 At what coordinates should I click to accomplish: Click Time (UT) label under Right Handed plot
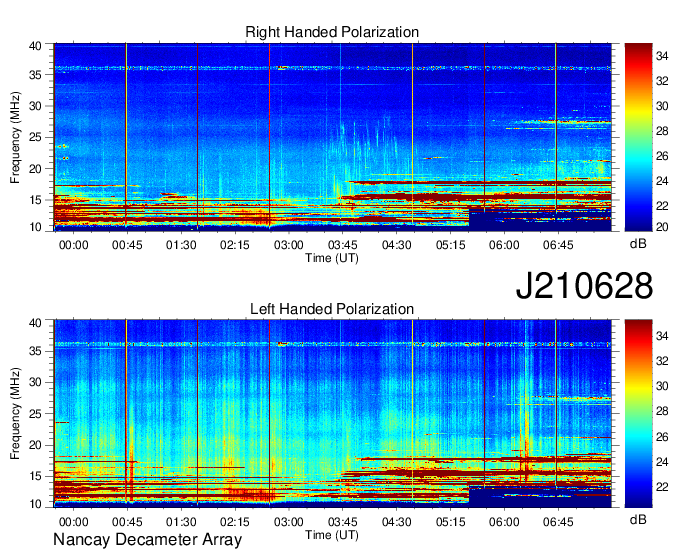tap(332, 258)
